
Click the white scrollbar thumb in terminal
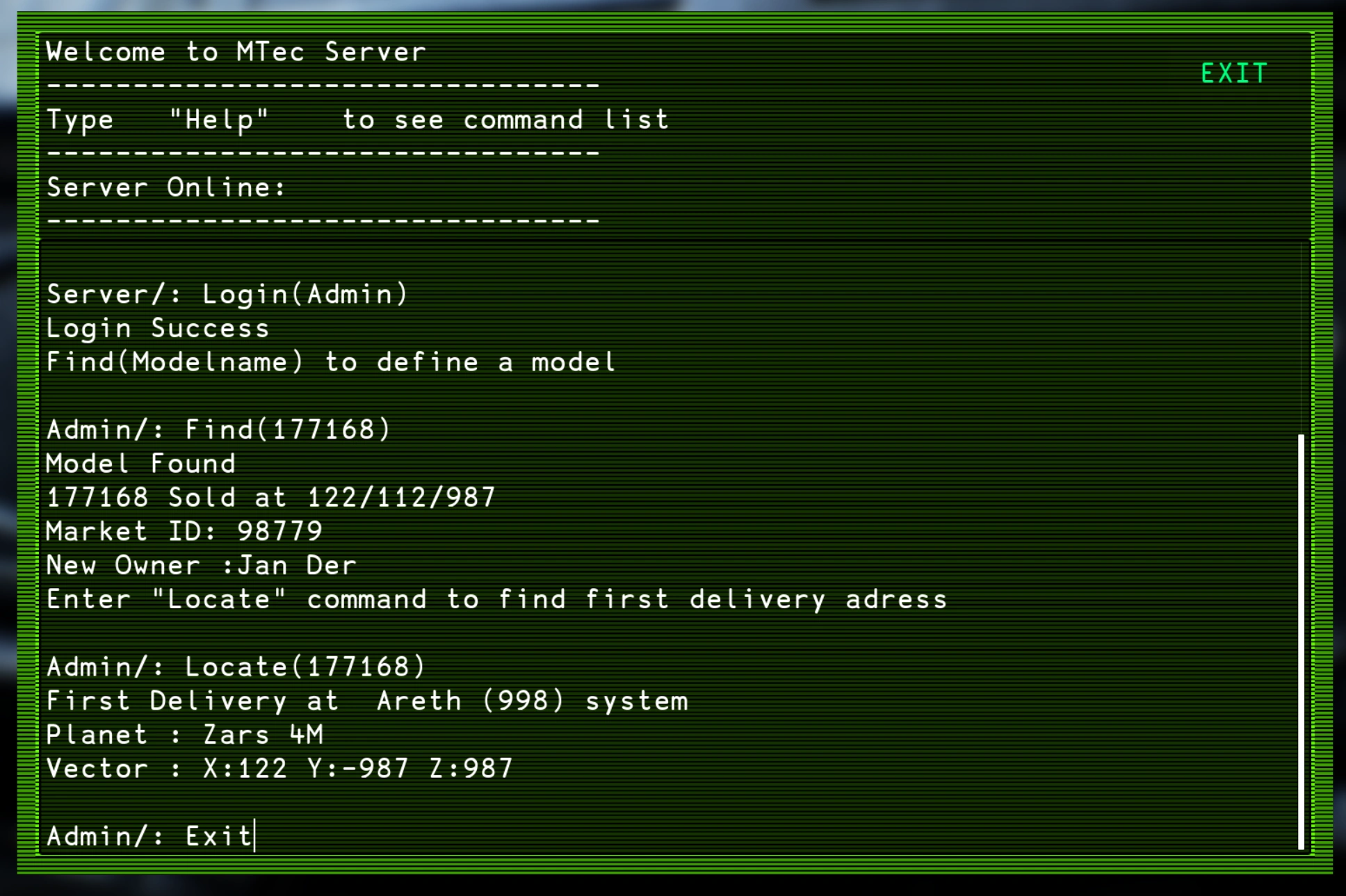(x=1301, y=640)
